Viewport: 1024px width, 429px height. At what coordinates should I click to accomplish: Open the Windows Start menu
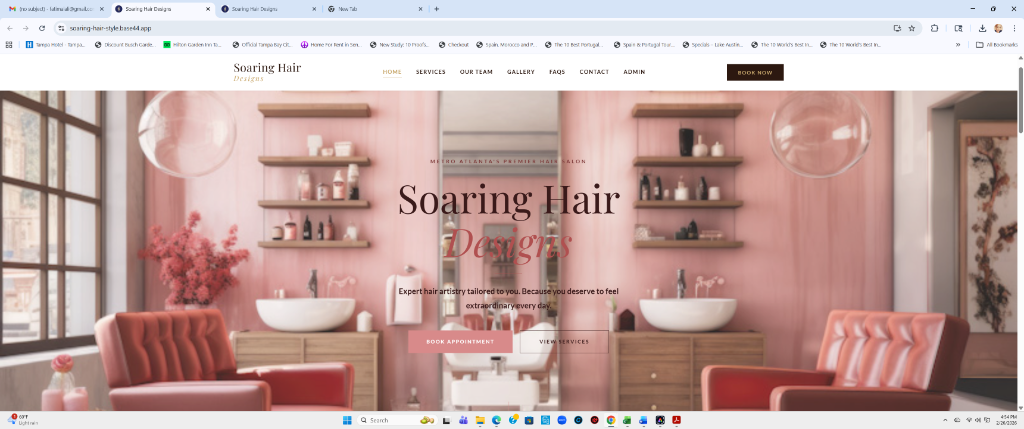(x=347, y=420)
